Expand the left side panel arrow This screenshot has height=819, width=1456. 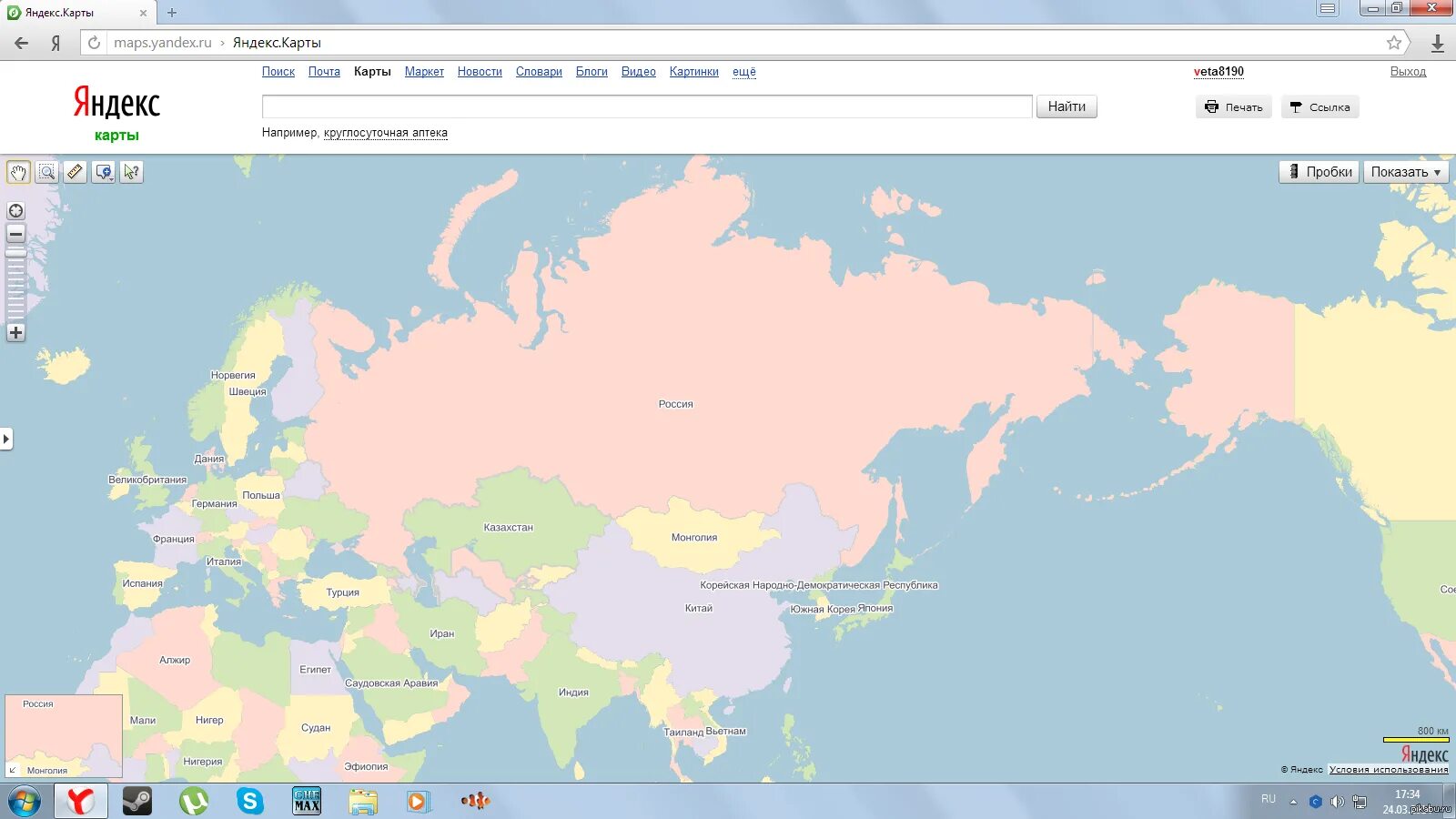point(6,439)
